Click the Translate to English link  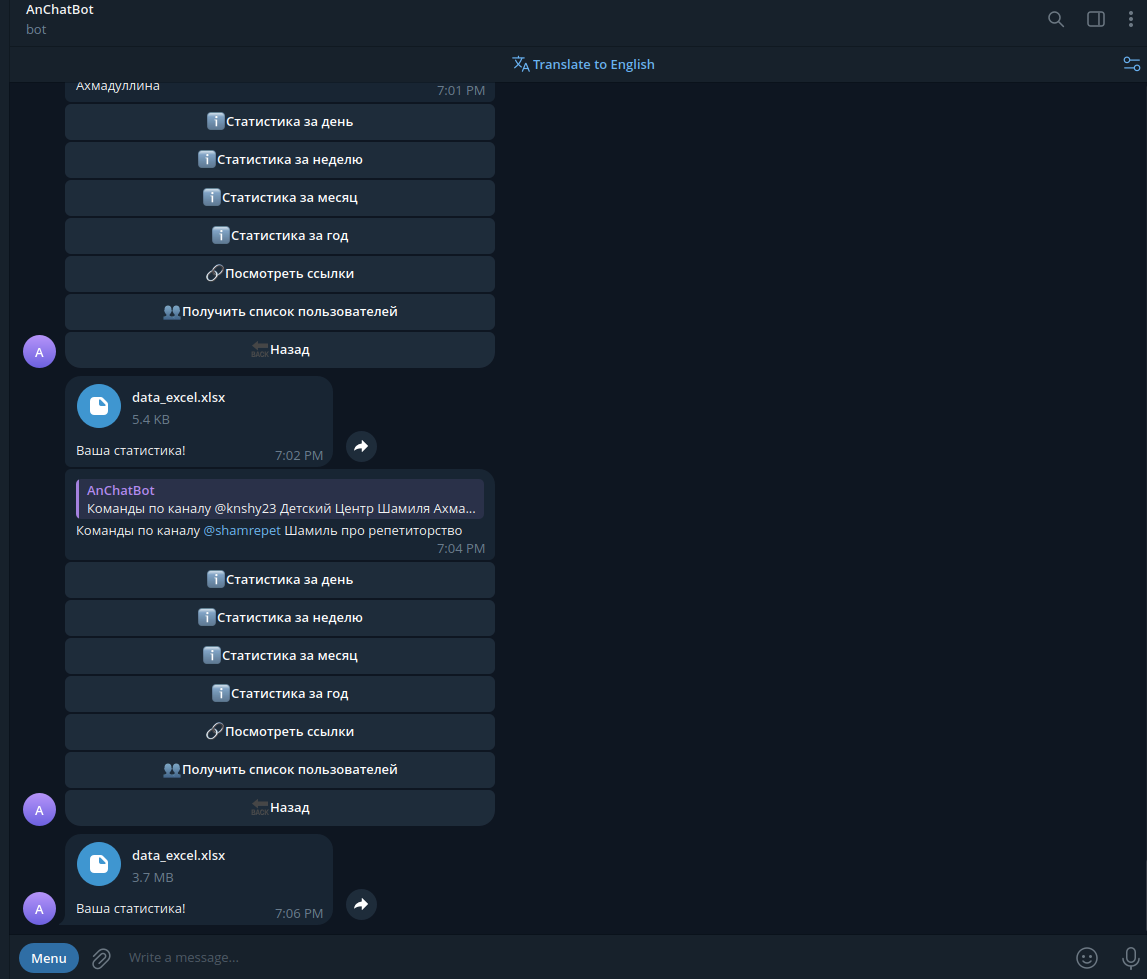(x=583, y=63)
